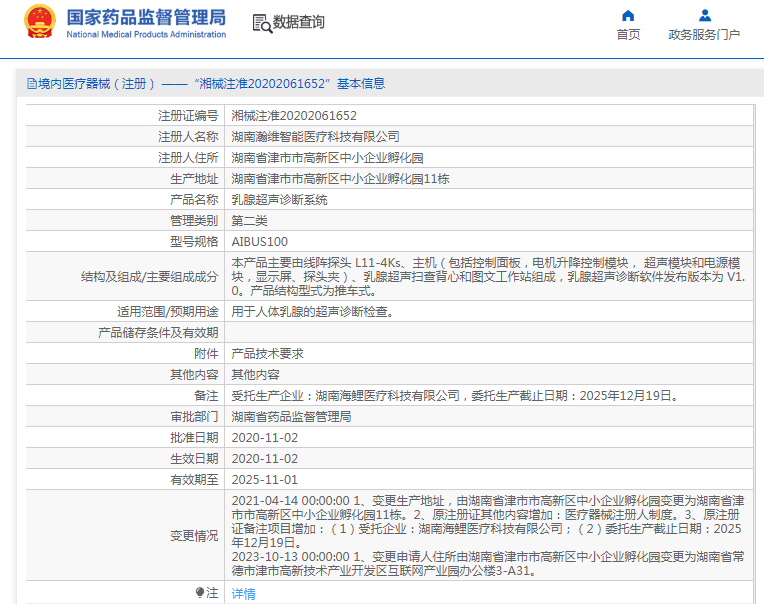This screenshot has height=604, width=764.
Task: Open the 数据查询 search icon
Action: (x=262, y=23)
